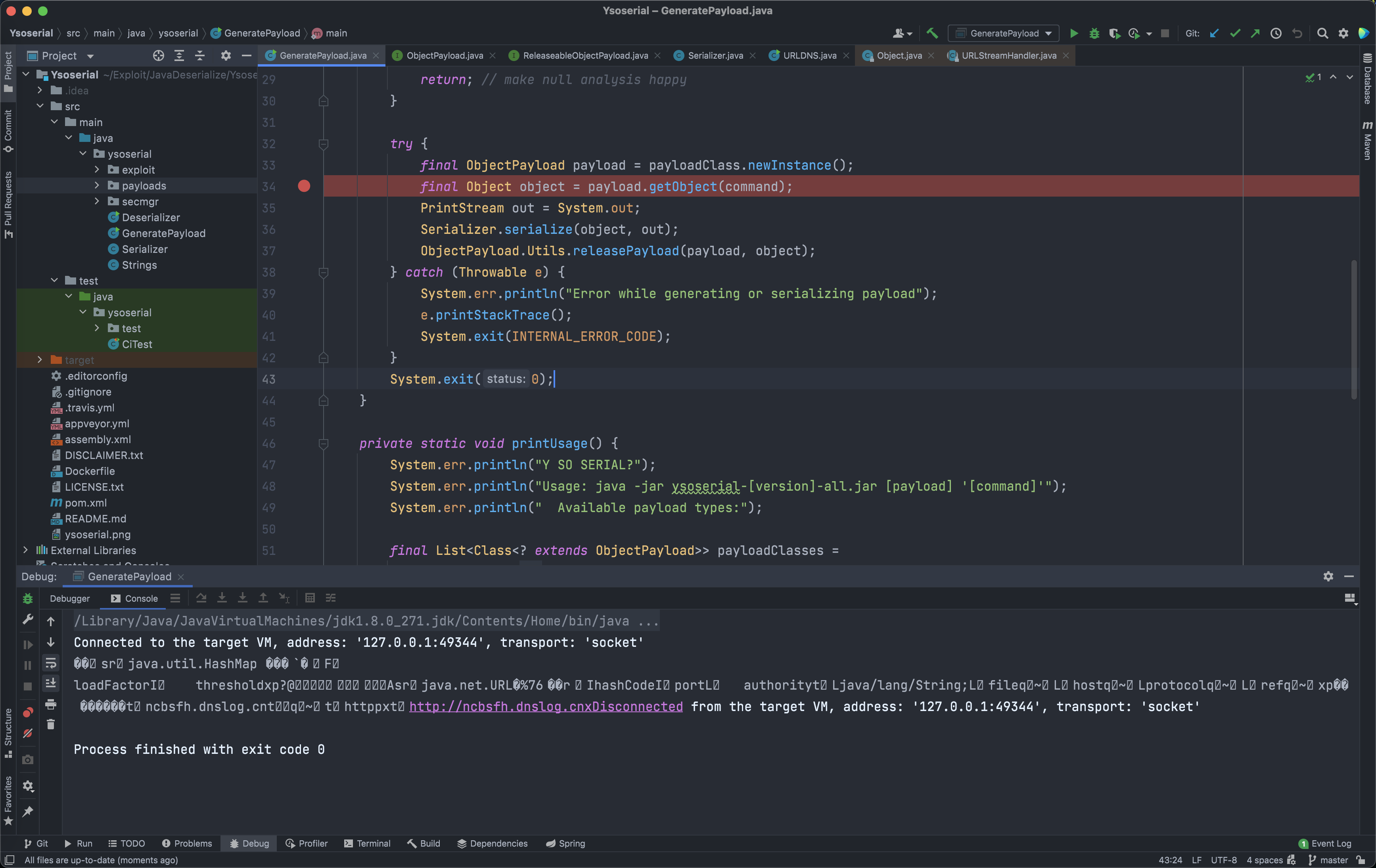1376x868 pixels.
Task: View breakpoints with double red circle icon
Action: click(27, 712)
